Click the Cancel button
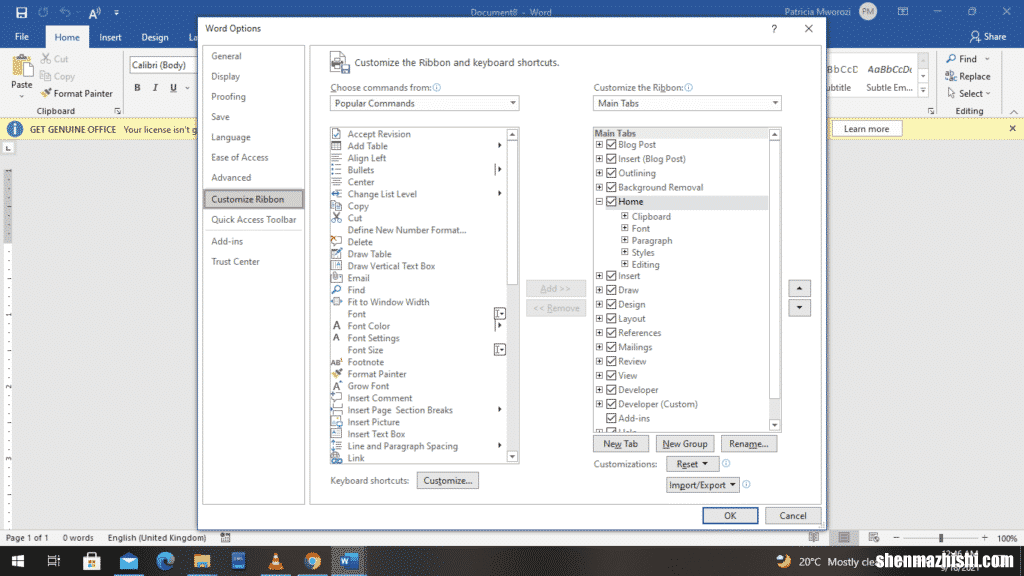 tap(792, 516)
